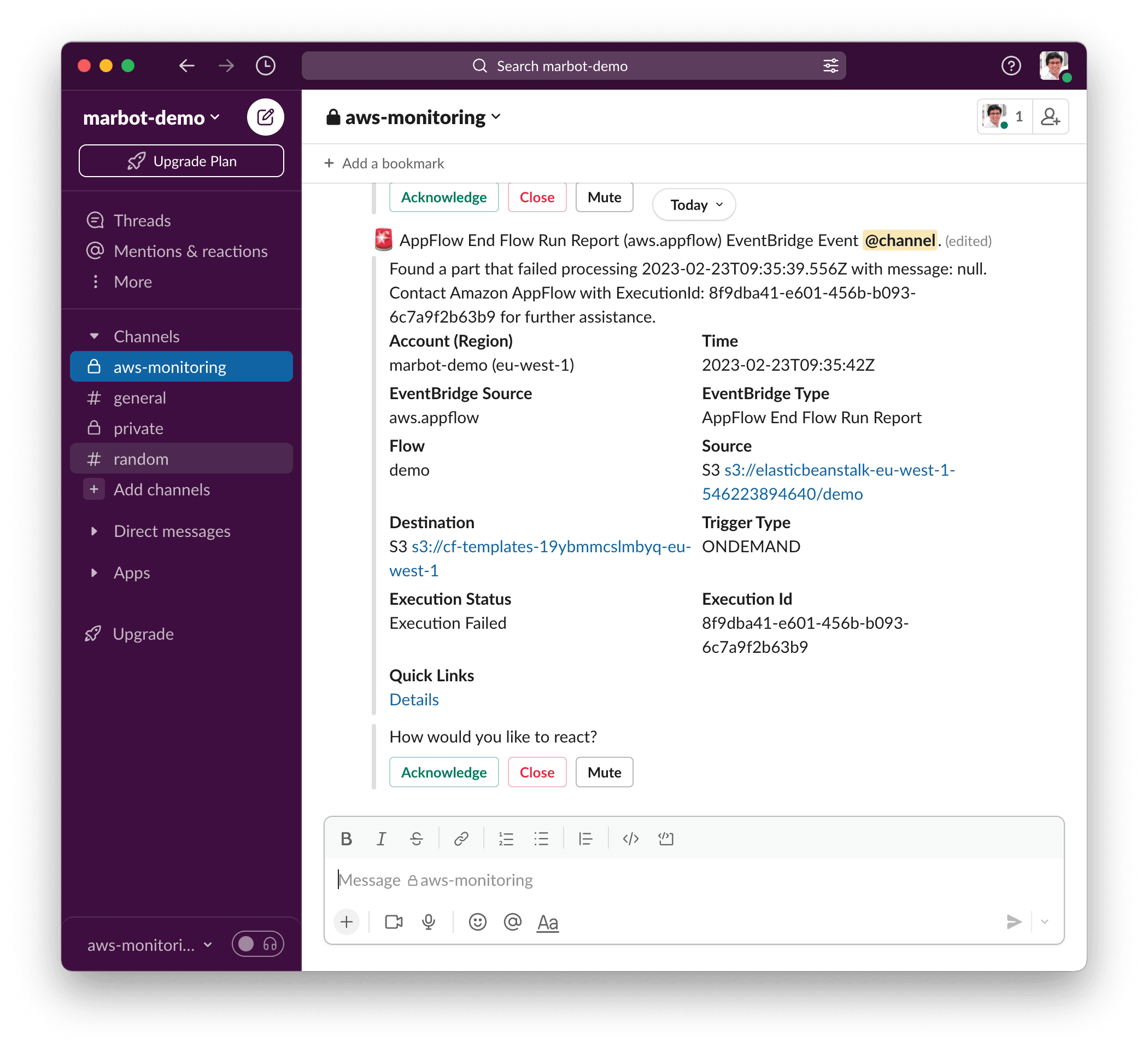Open attachments plus button in composer

point(346,922)
